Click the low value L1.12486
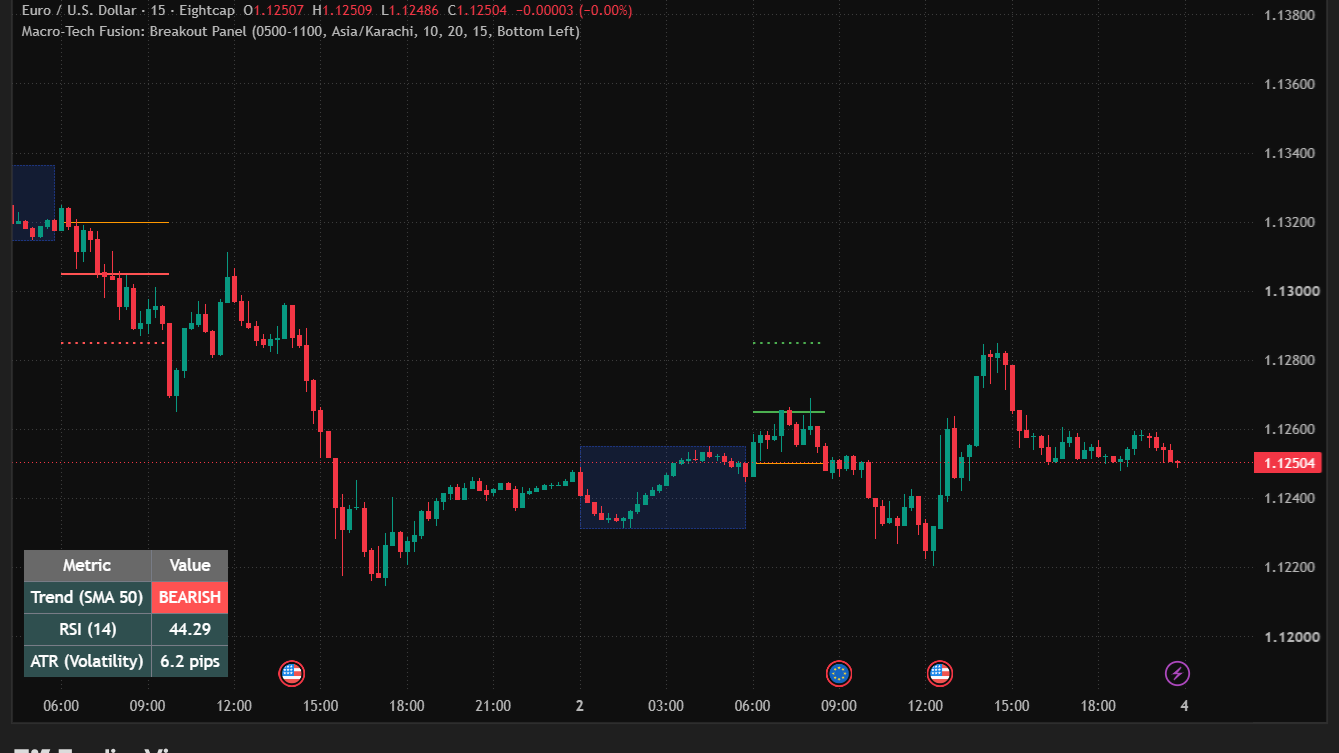 (x=411, y=10)
